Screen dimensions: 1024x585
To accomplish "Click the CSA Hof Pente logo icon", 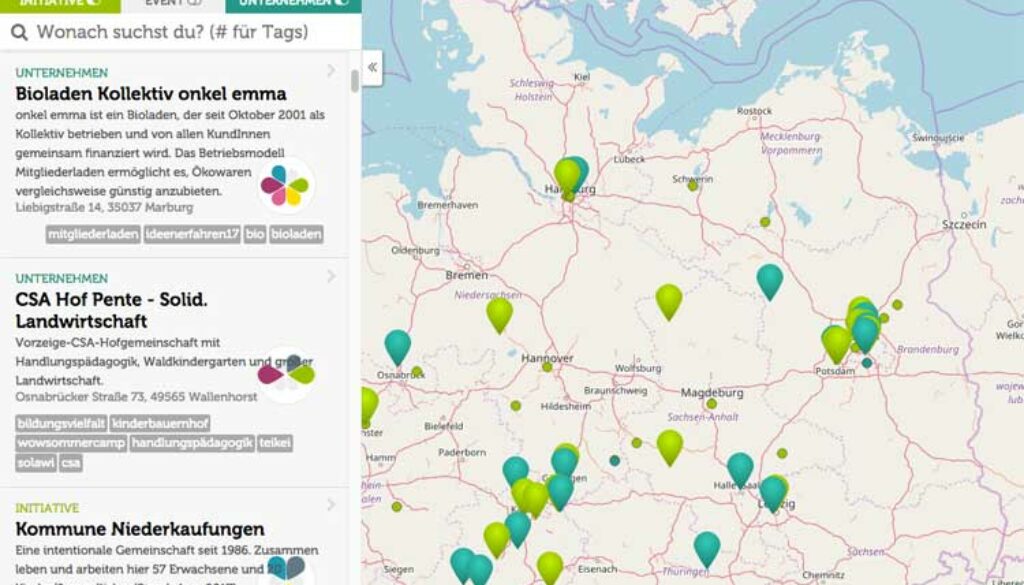I will click(x=286, y=374).
